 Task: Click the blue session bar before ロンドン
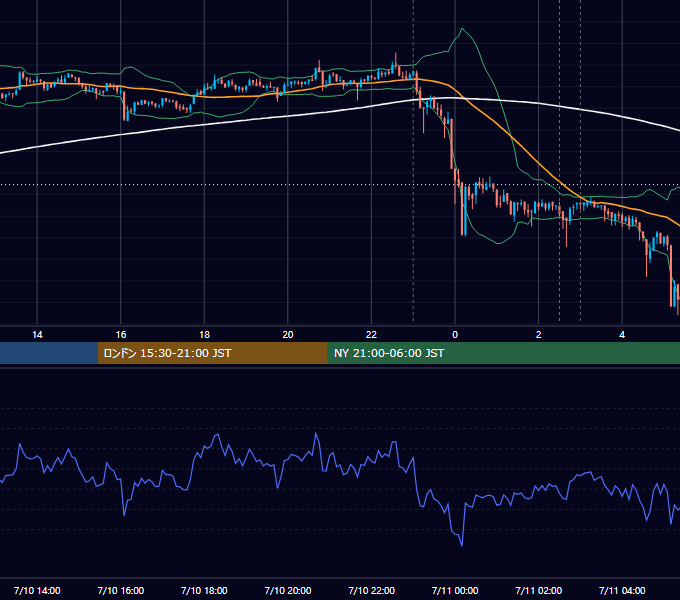coord(49,353)
